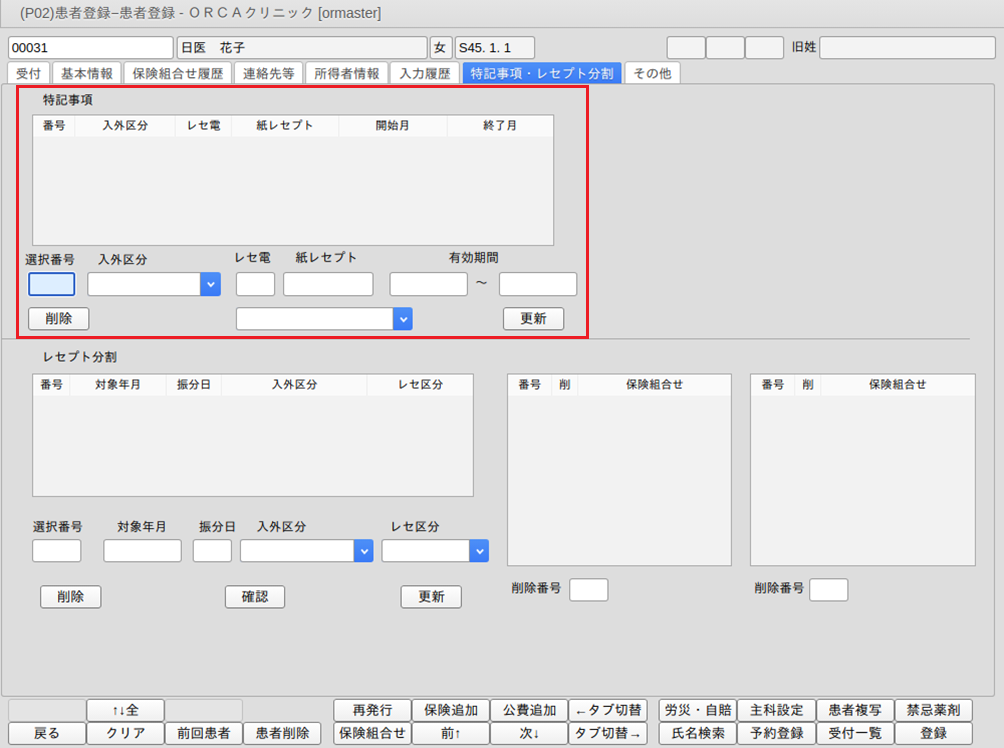This screenshot has height=748, width=1004.
Task: Focus the 選択番号 field in 特記事項
Action: (51, 284)
